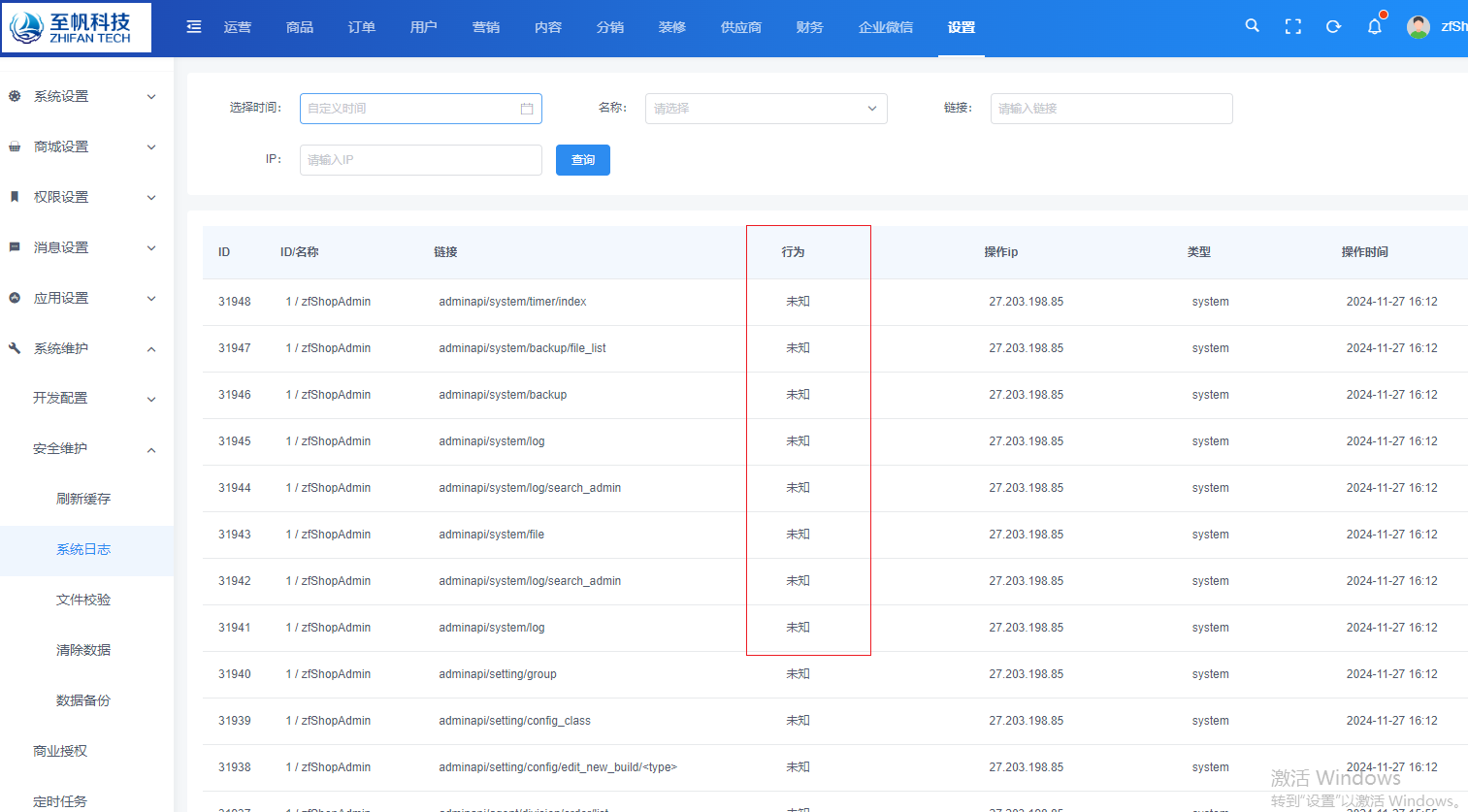Click the user avatar icon
Viewport: 1468px width, 812px height.
click(1419, 27)
